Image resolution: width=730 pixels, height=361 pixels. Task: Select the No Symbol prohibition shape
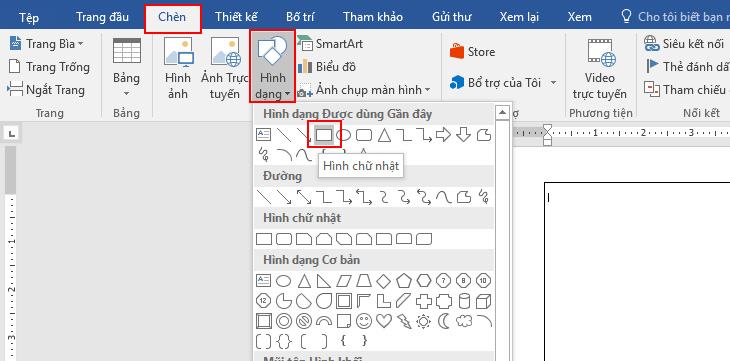[x=304, y=321]
